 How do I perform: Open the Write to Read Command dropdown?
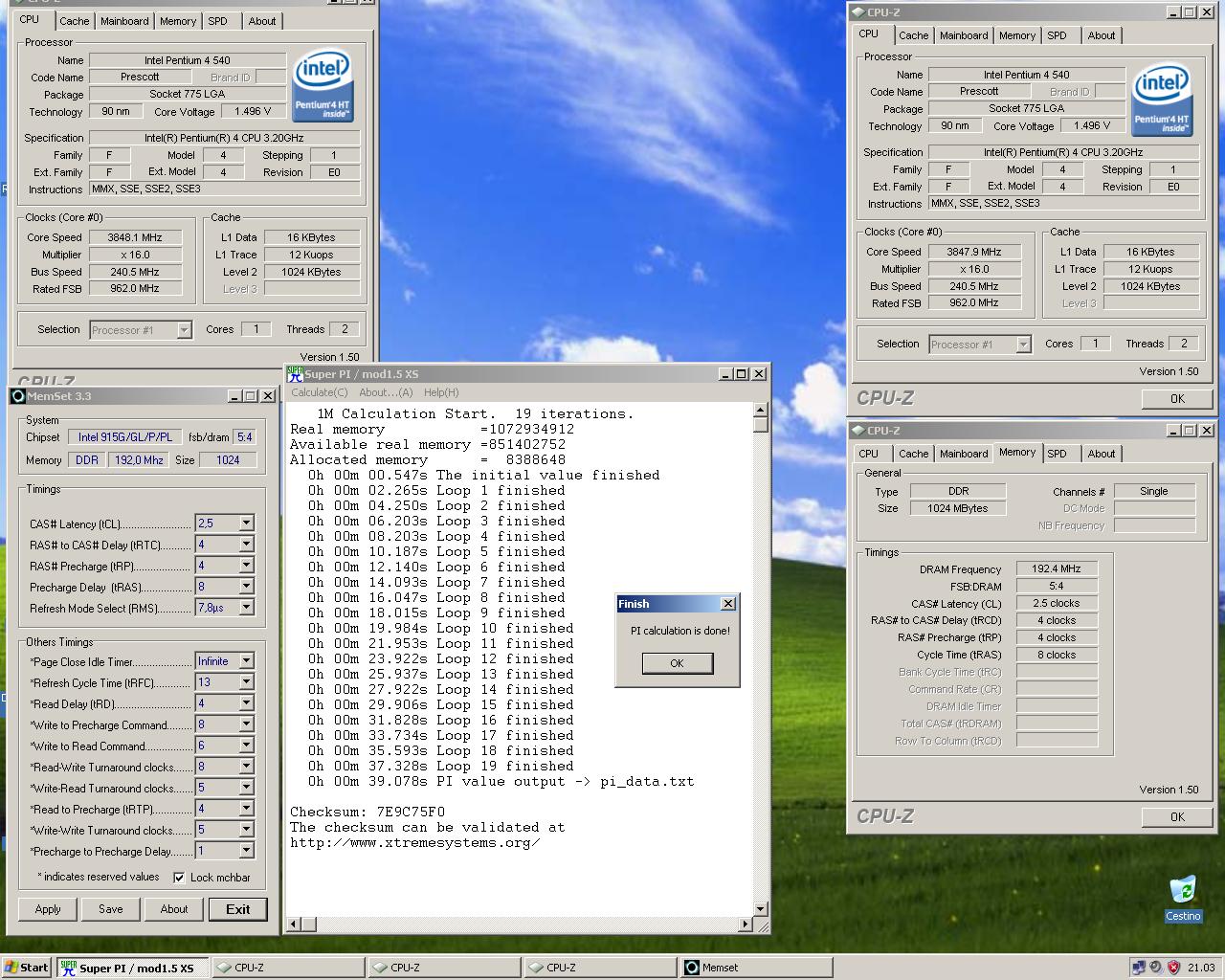(x=246, y=746)
